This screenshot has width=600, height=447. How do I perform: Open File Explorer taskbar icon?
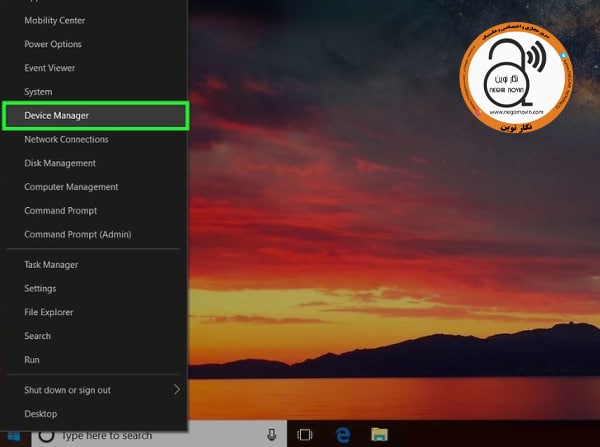point(379,435)
